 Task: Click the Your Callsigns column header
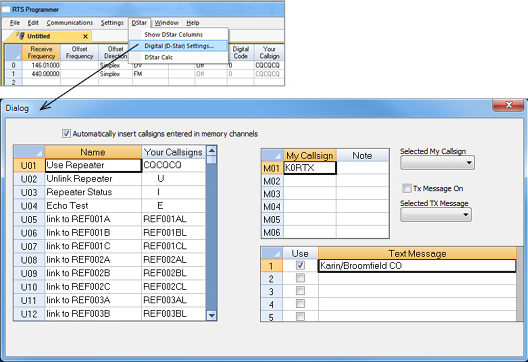tap(173, 152)
